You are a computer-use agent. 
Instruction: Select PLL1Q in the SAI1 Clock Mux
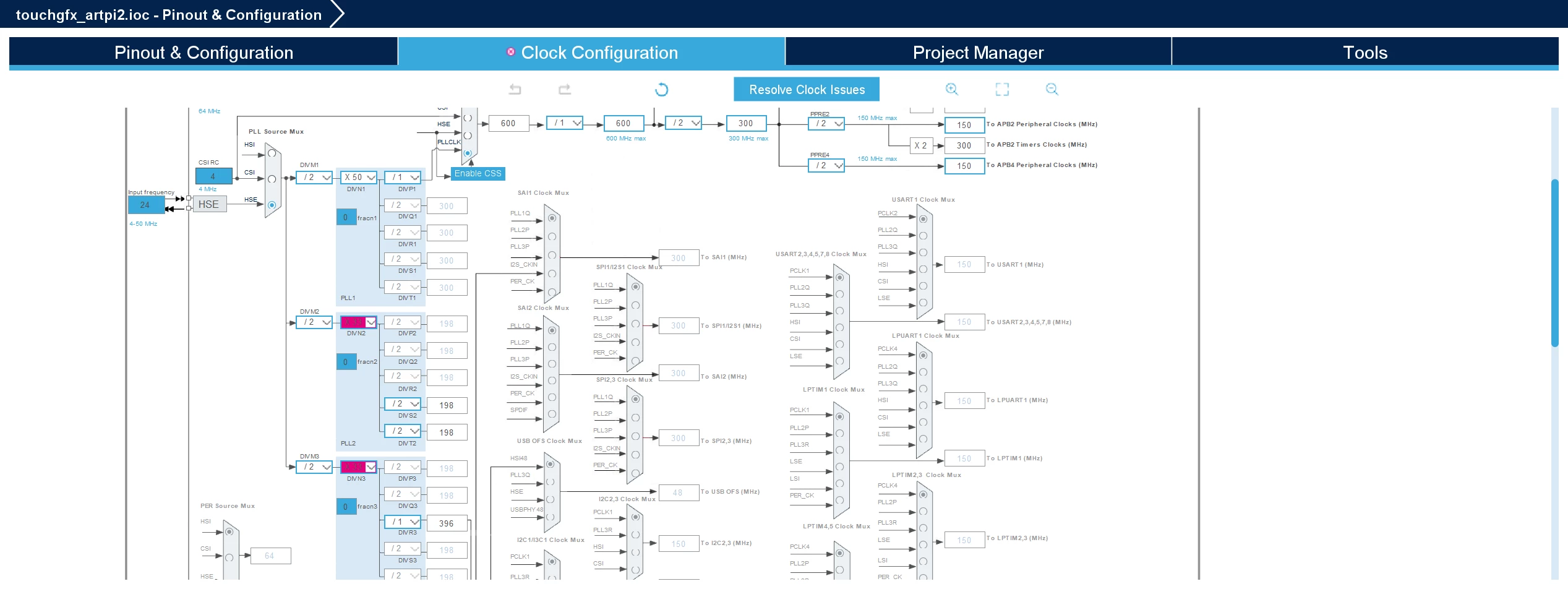552,218
